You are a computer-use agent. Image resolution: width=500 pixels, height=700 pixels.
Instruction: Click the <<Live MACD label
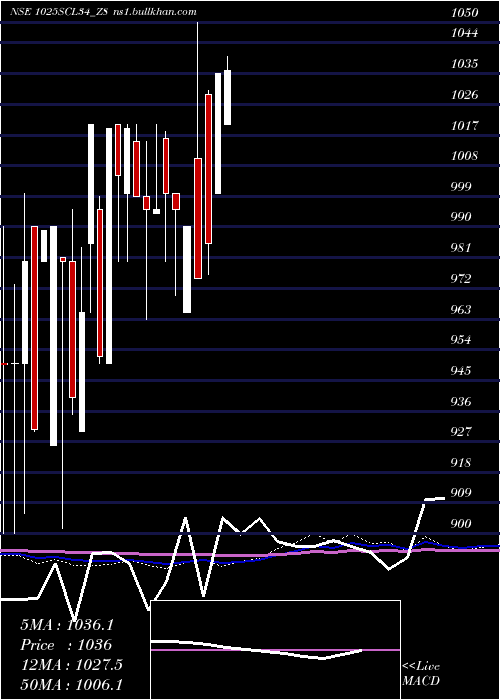pos(421,673)
